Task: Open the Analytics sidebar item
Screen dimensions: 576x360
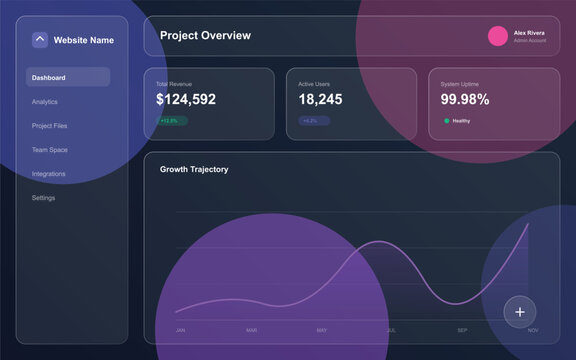Action: coord(44,102)
